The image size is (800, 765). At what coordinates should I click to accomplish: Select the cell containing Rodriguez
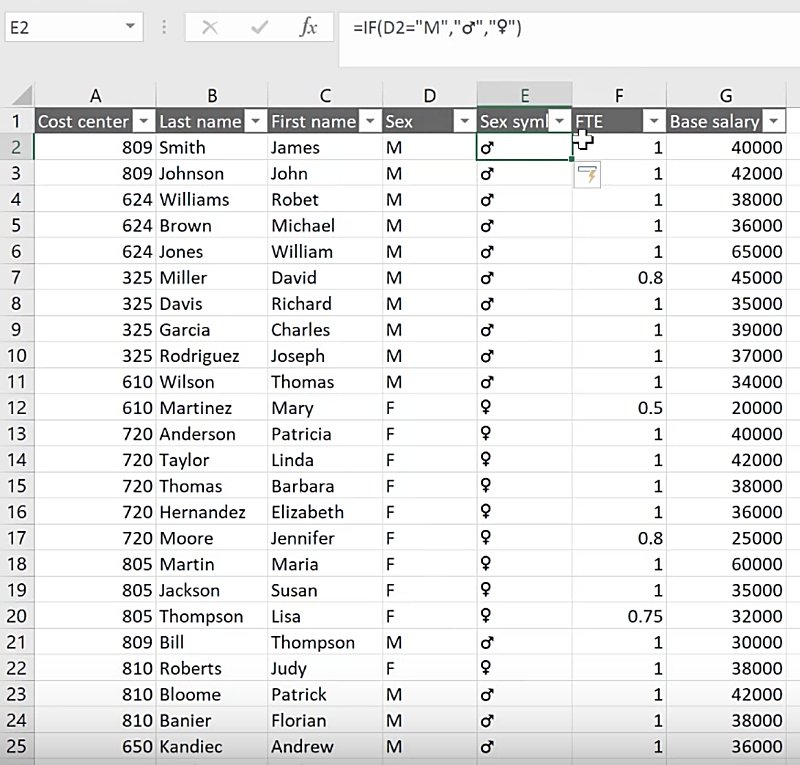(x=212, y=356)
